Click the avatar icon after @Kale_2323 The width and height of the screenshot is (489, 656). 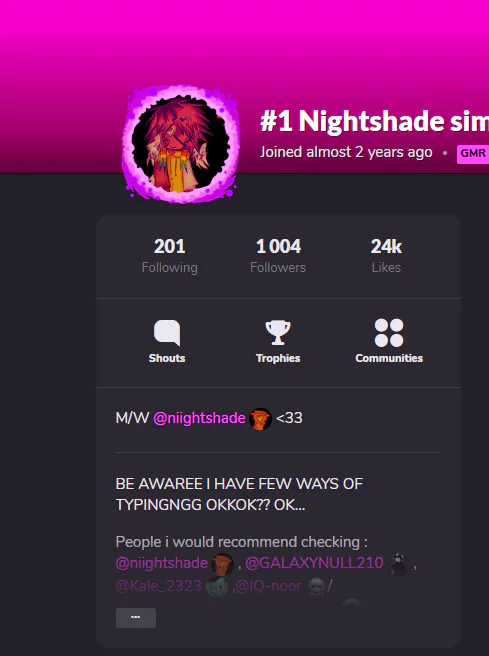click(217, 586)
